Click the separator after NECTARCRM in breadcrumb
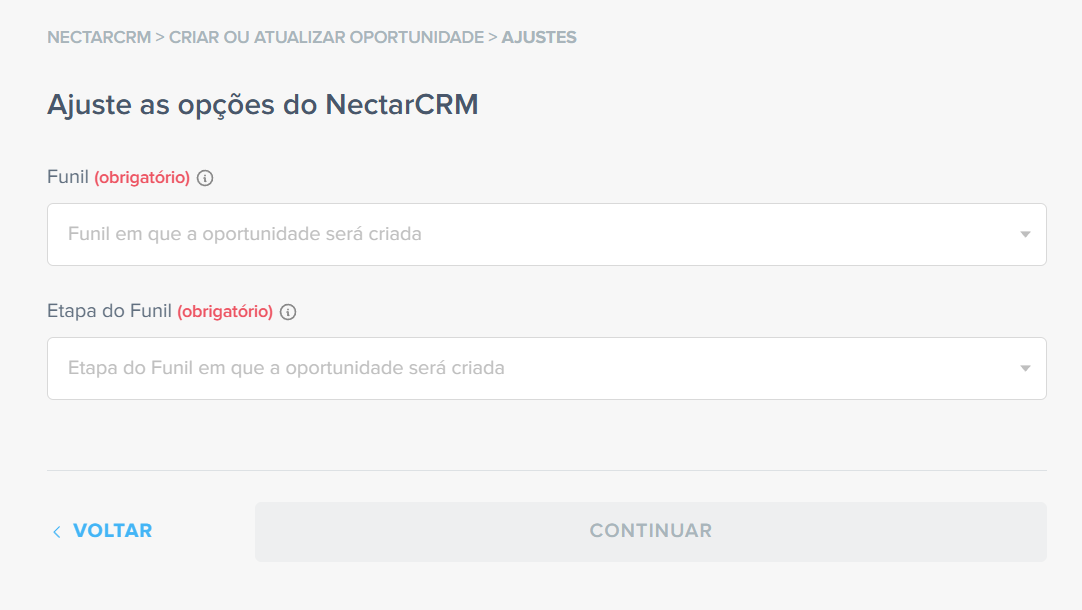1082x610 pixels. [160, 37]
